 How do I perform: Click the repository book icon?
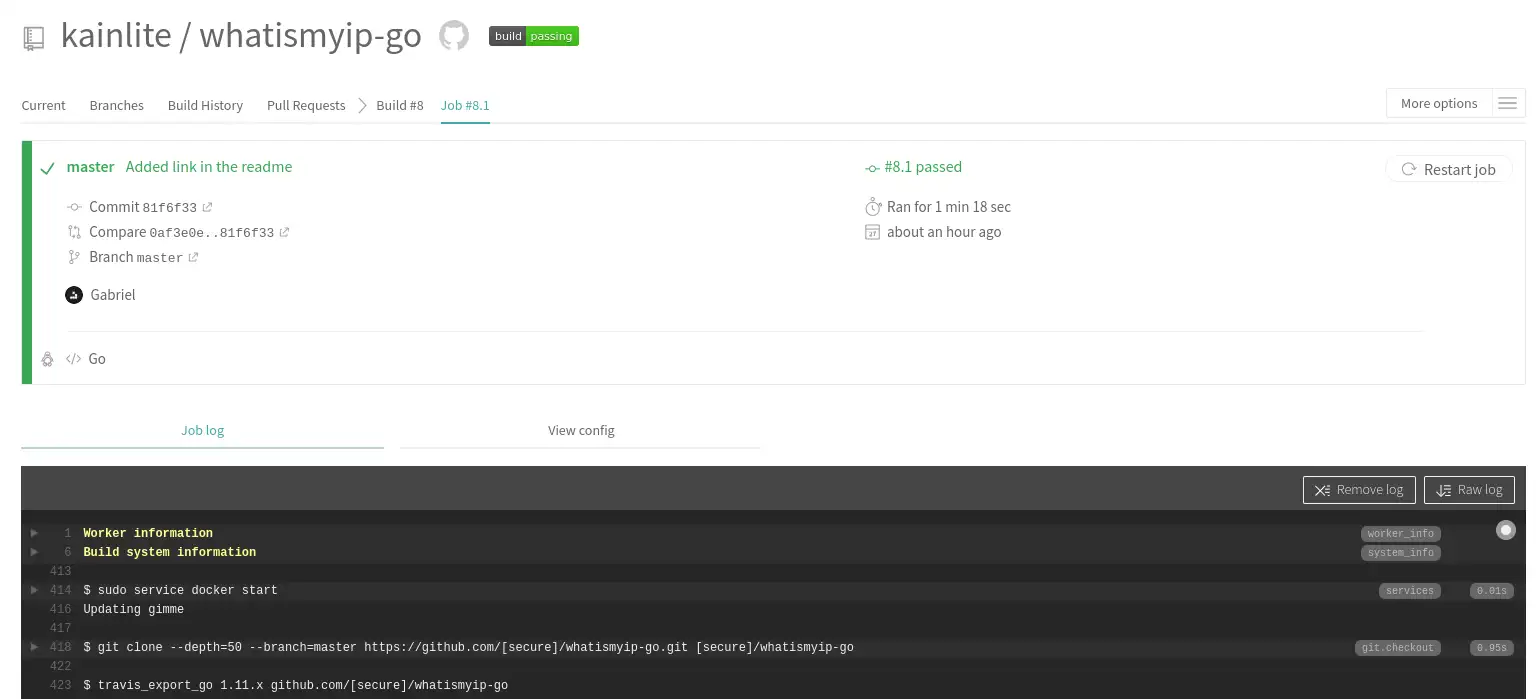[x=34, y=38]
